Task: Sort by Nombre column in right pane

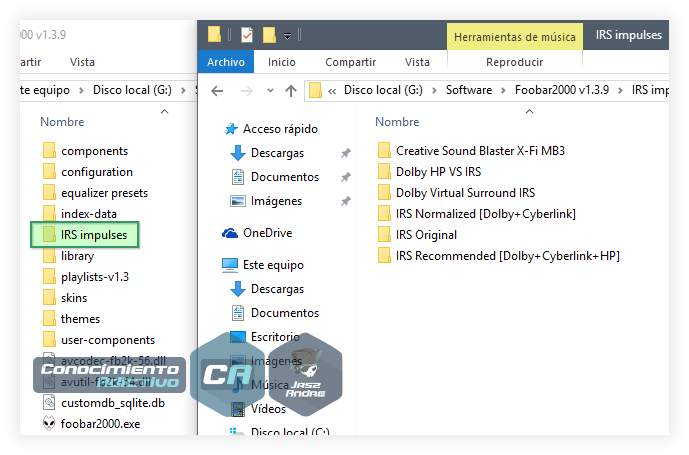Action: pos(397,122)
